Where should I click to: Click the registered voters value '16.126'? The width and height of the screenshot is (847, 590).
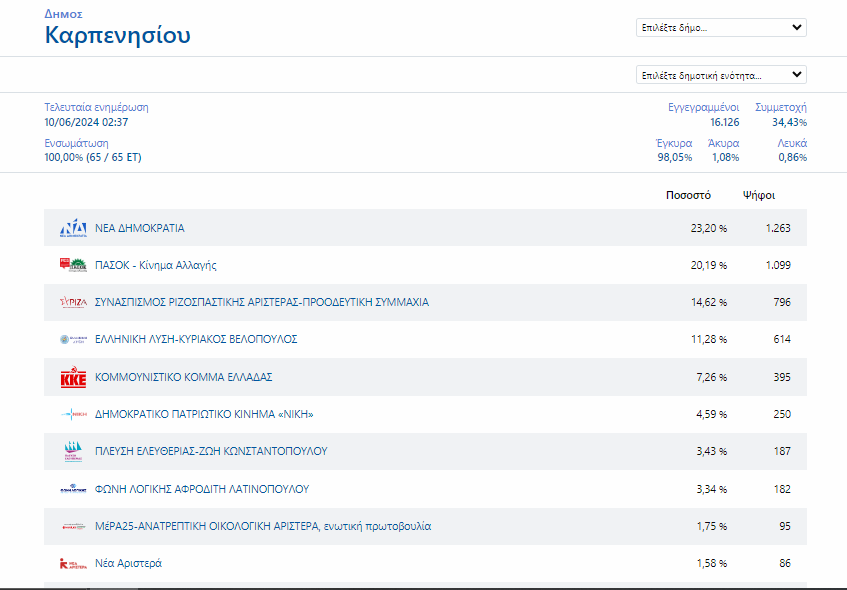point(724,122)
